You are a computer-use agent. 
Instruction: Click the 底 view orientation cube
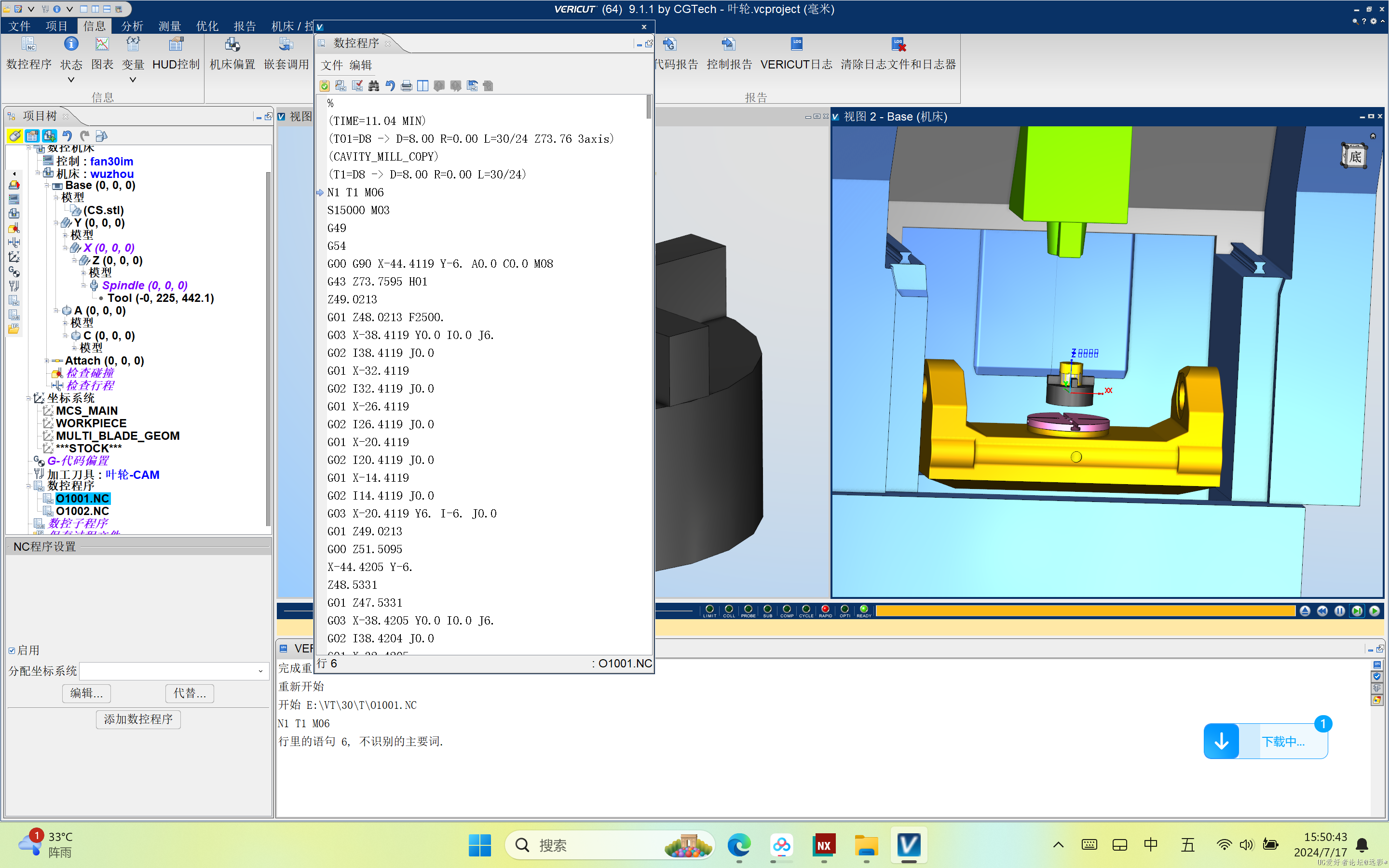(1355, 156)
